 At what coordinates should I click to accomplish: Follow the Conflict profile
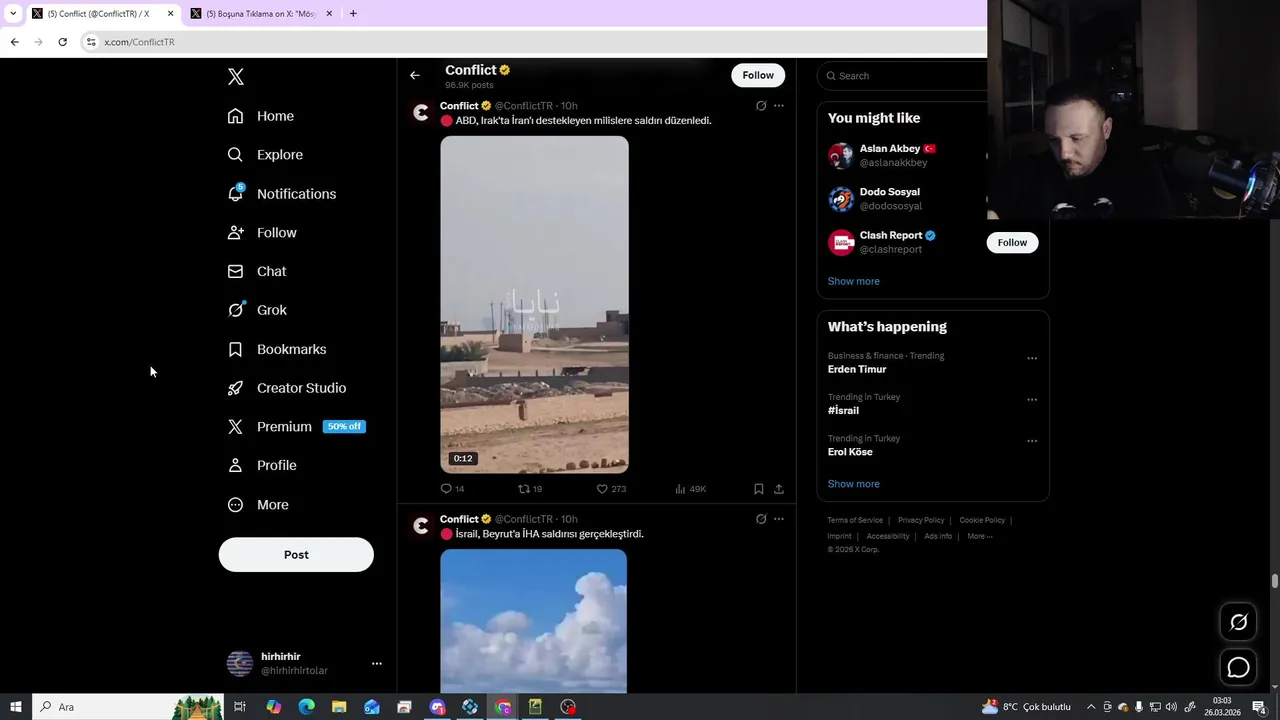pyautogui.click(x=758, y=75)
